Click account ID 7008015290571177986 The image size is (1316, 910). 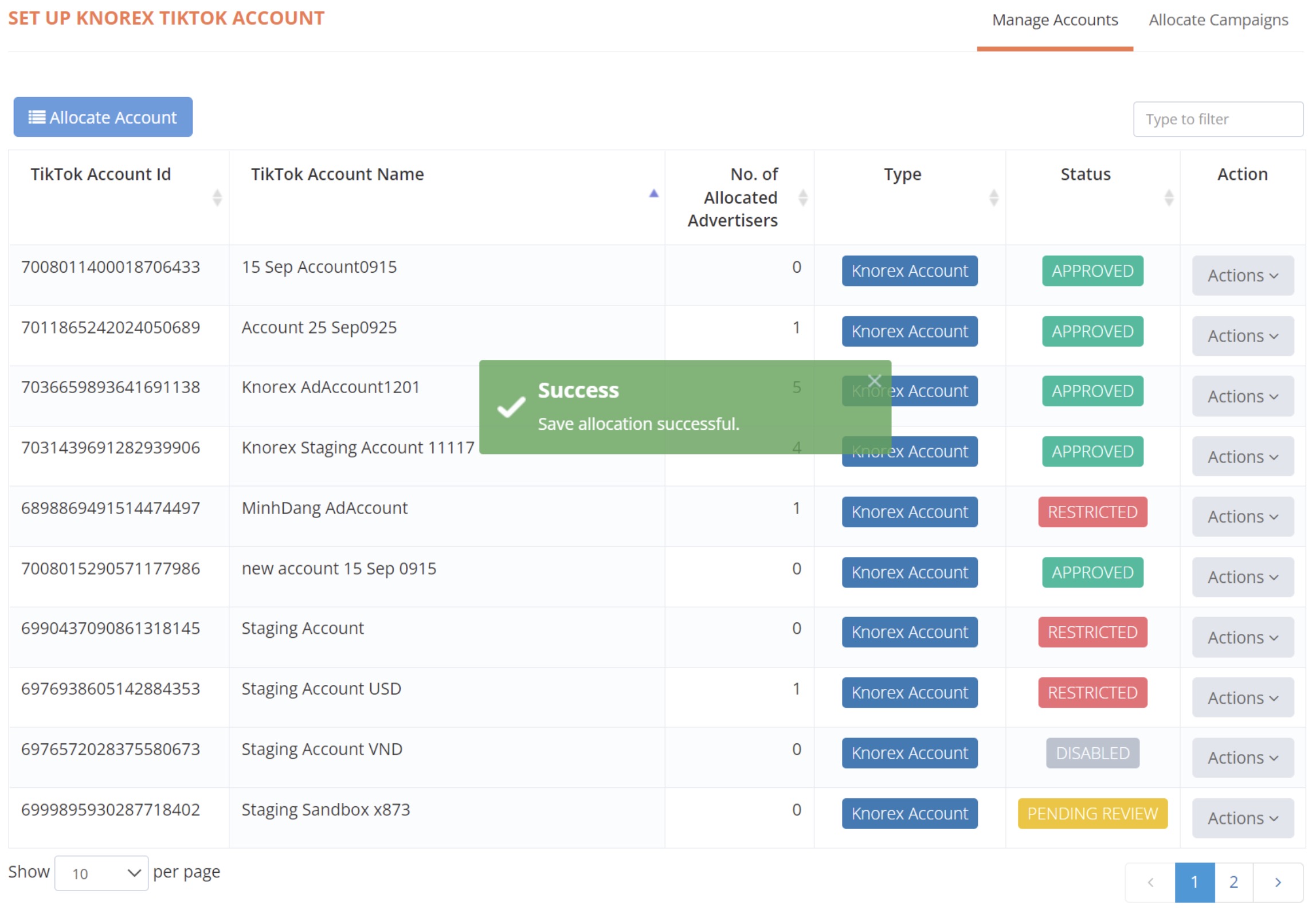pos(111,569)
